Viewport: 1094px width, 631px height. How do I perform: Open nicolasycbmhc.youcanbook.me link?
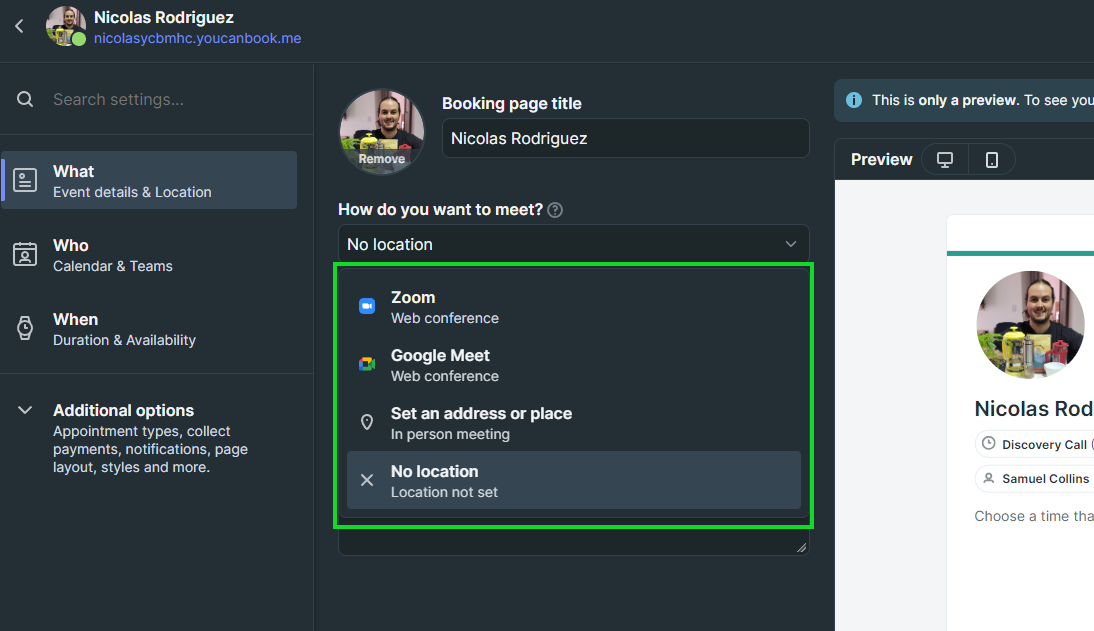click(197, 38)
